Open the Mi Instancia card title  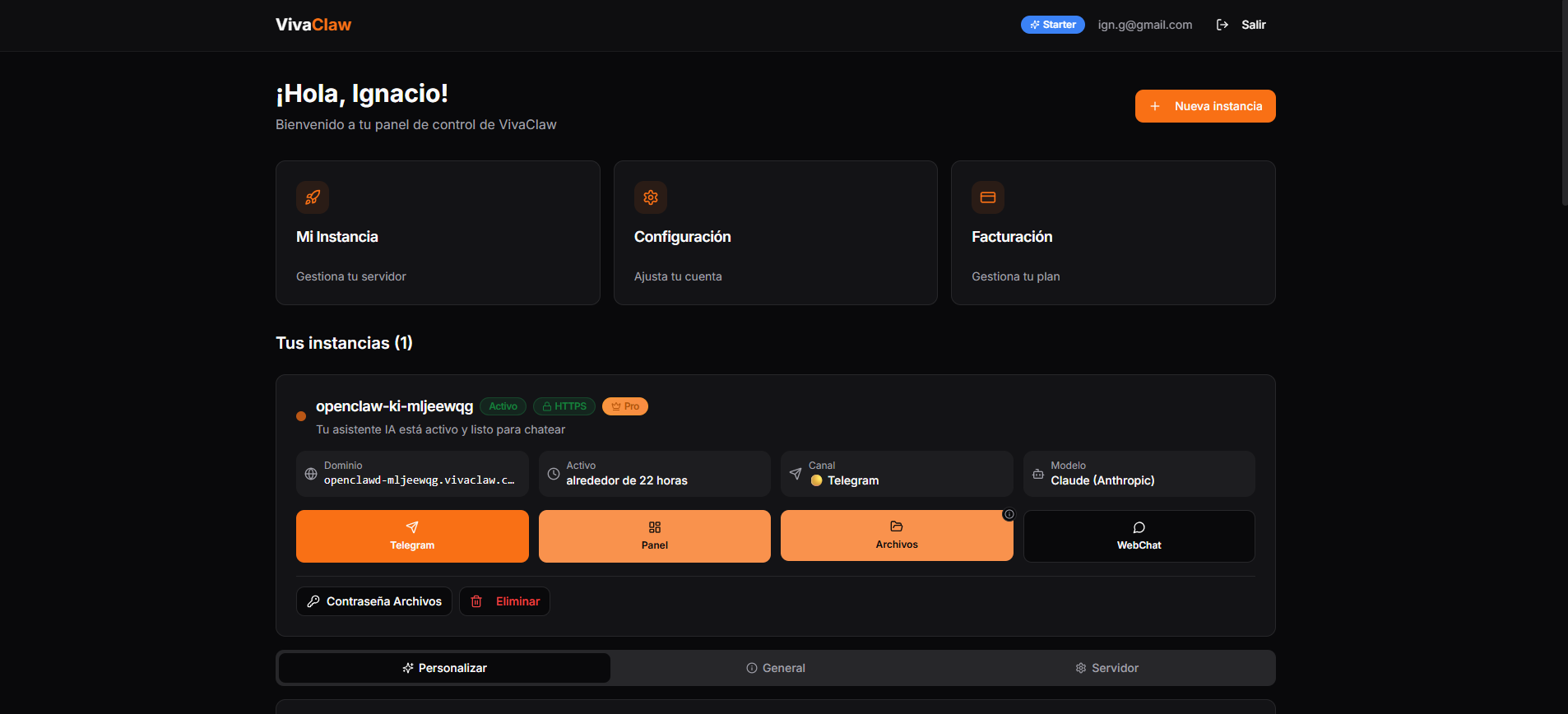(x=337, y=237)
